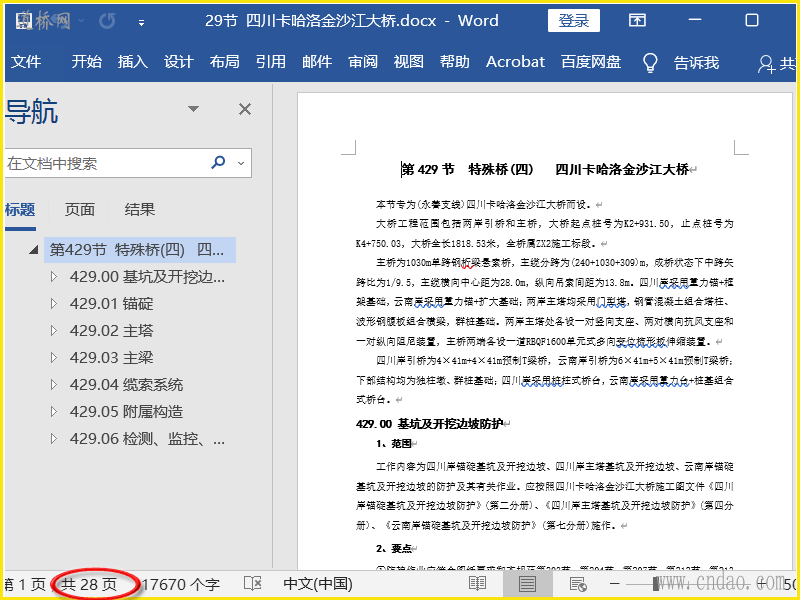The image size is (800, 600).
Task: Click the 17670 个字 word count
Action: (181, 585)
